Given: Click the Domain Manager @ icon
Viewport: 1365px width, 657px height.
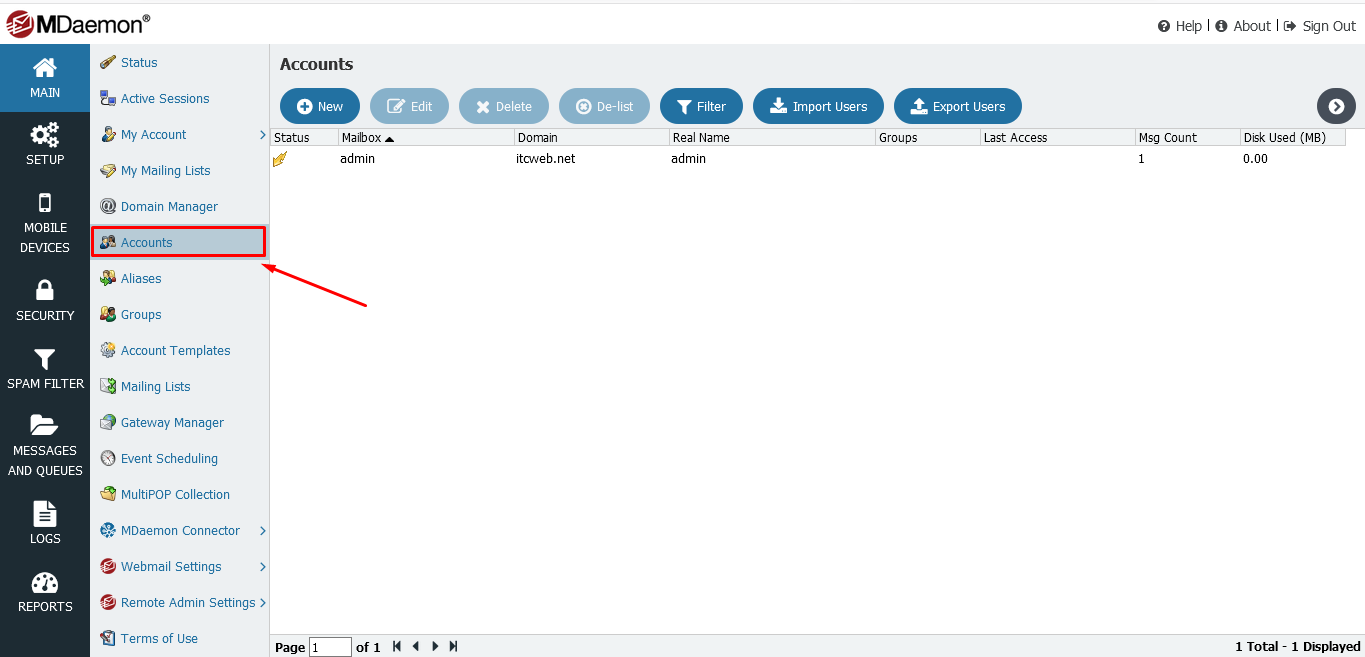Looking at the screenshot, I should point(108,206).
